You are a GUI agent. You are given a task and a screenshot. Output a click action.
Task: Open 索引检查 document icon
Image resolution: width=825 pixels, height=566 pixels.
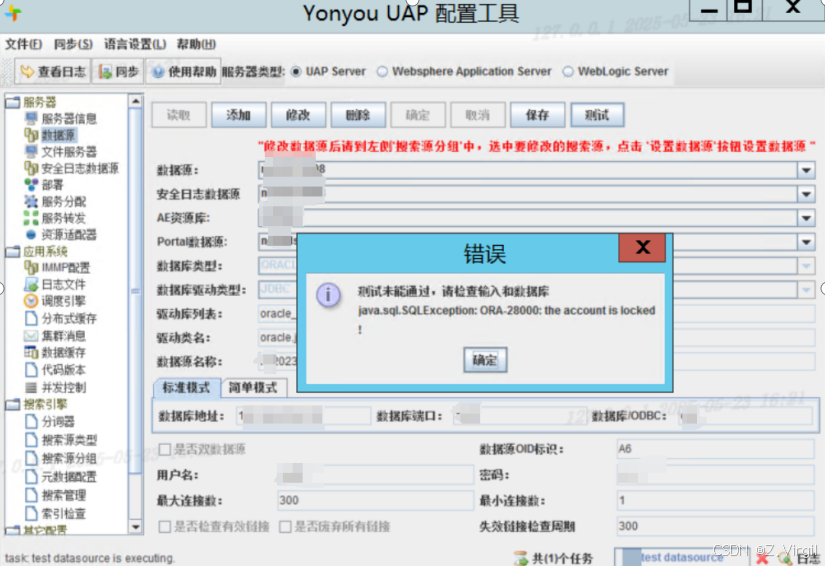pyautogui.click(x=31, y=513)
